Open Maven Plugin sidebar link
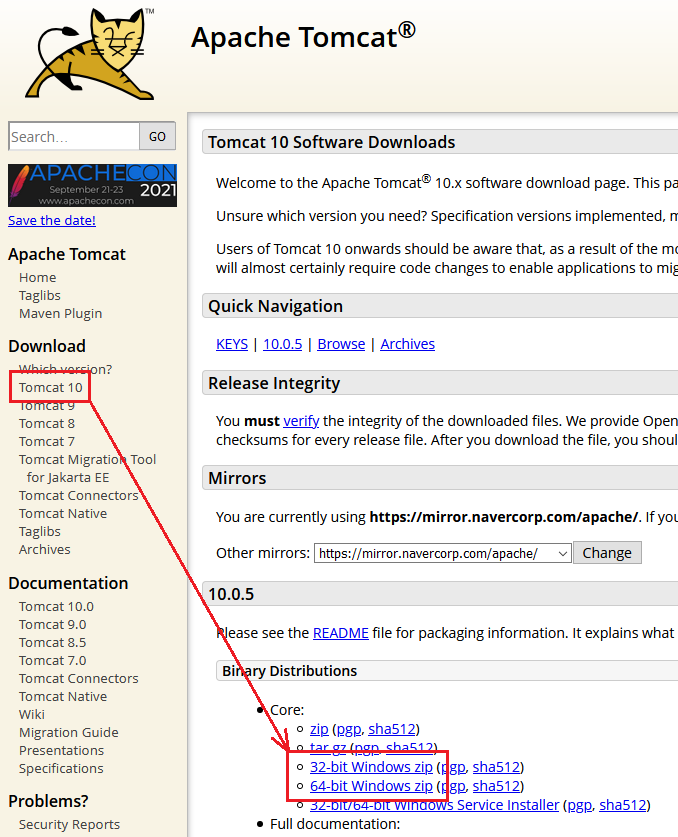Screen dimensions: 678x837 pyautogui.click(x=60, y=313)
